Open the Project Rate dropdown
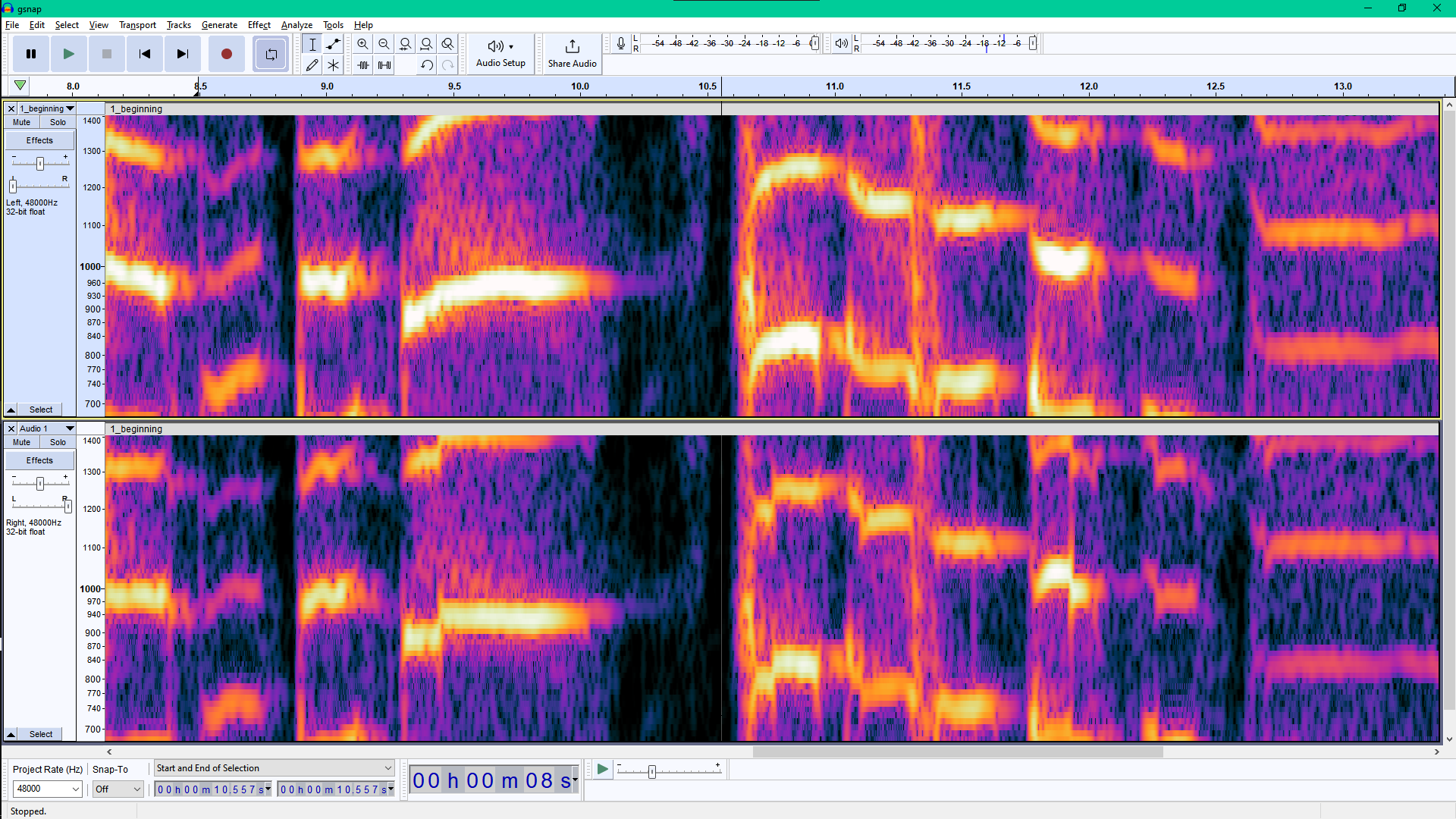The image size is (1456, 819). [x=47, y=789]
